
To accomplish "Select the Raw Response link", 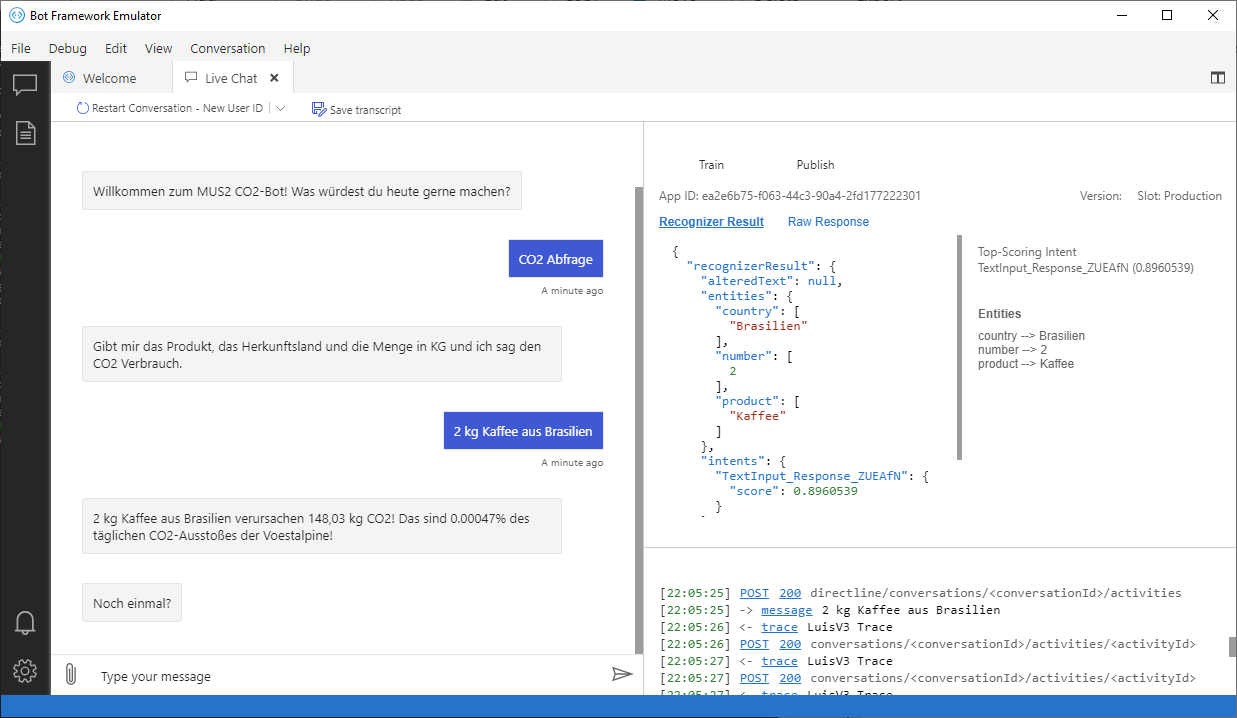I will (828, 222).
